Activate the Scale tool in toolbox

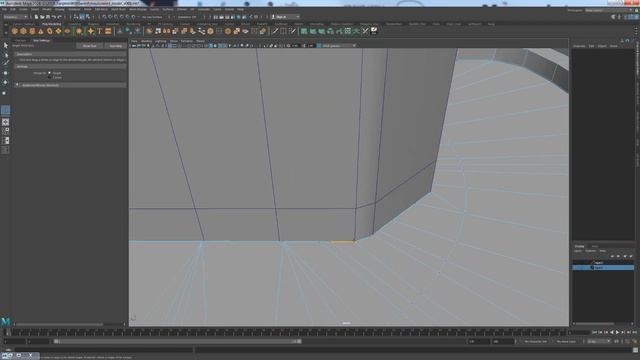tap(5, 93)
